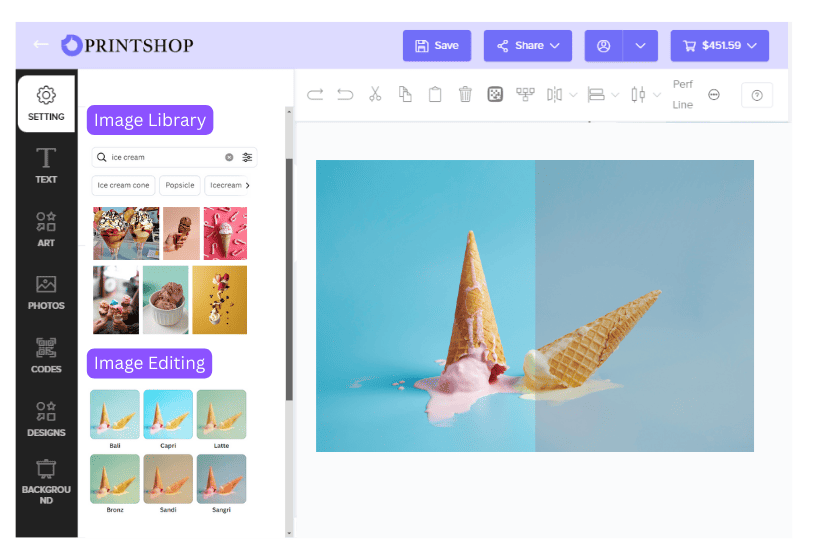This screenshot has width=819, height=547.
Task: Click the undo arrow in the toolbar
Action: click(x=345, y=95)
